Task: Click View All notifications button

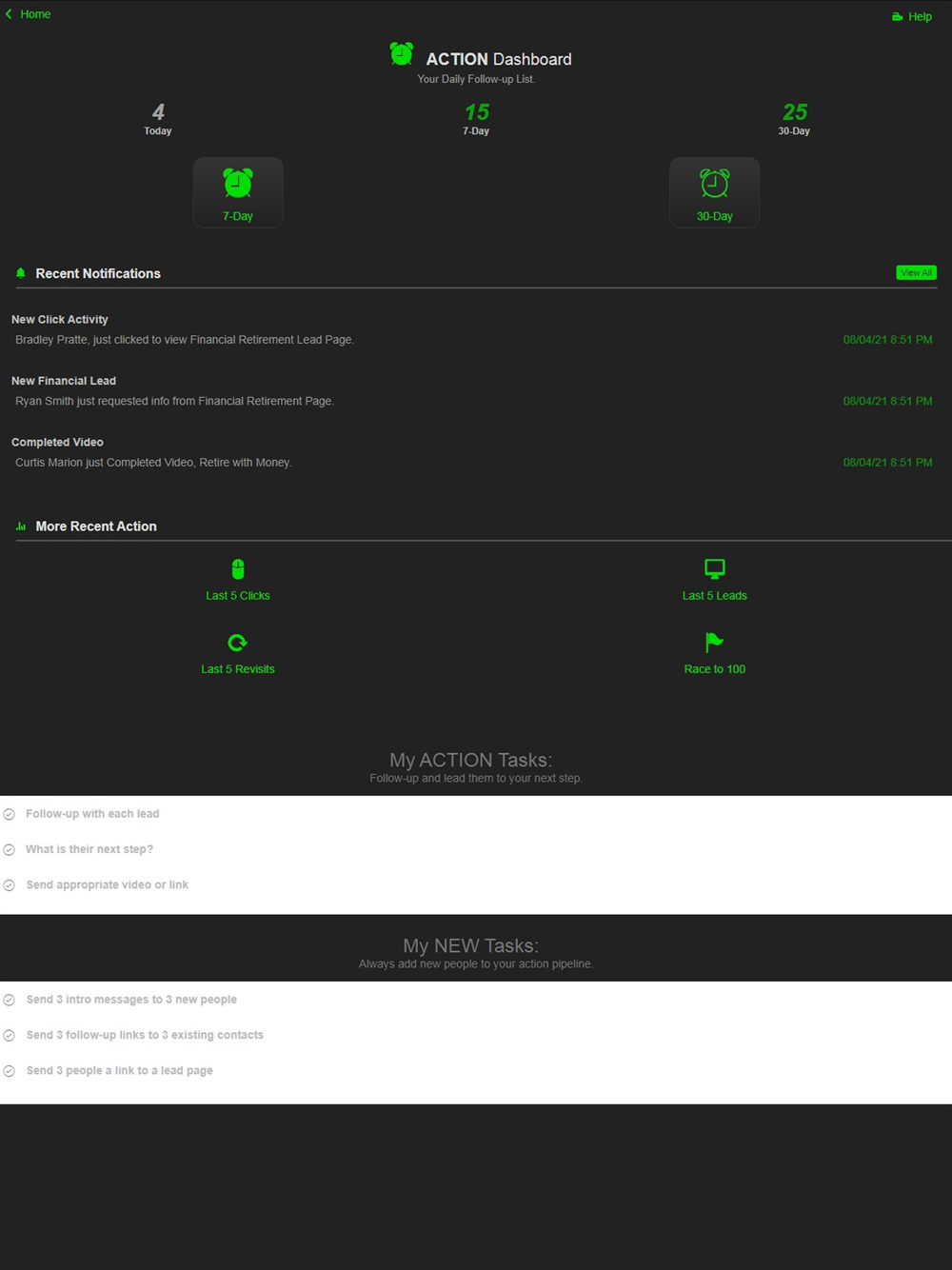Action: 916,273
